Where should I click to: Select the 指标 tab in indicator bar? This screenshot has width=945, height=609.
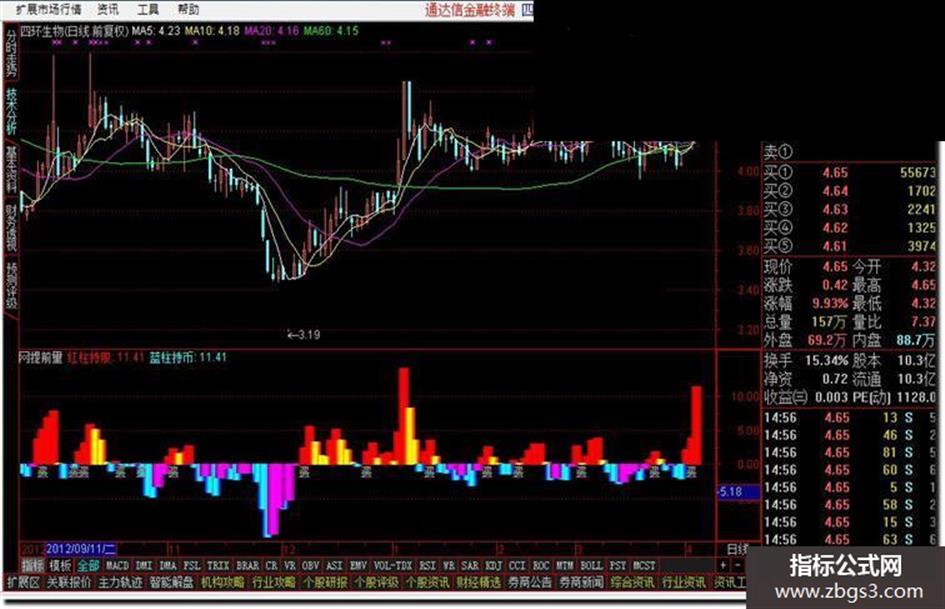[33, 566]
